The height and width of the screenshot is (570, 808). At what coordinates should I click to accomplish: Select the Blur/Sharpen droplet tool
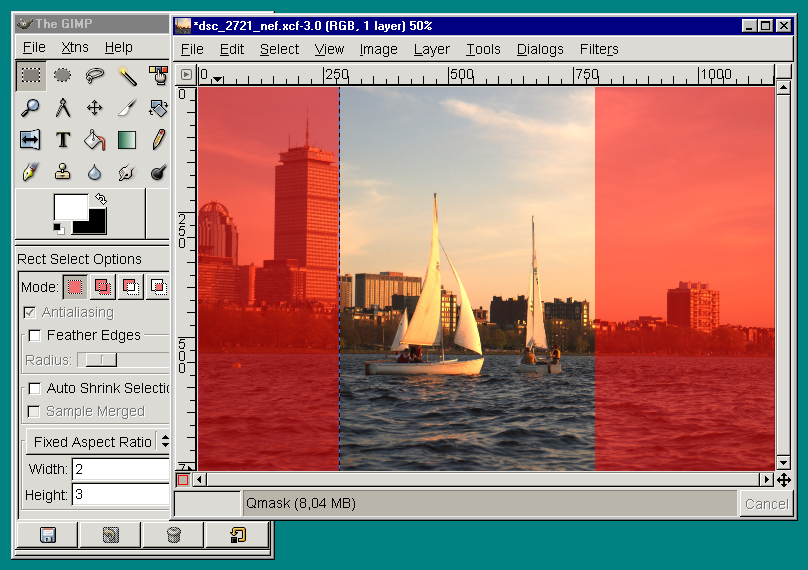pos(94,172)
